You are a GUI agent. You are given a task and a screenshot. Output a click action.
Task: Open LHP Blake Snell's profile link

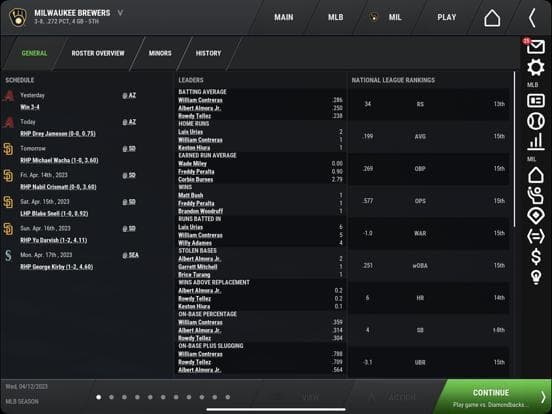tap(54, 214)
